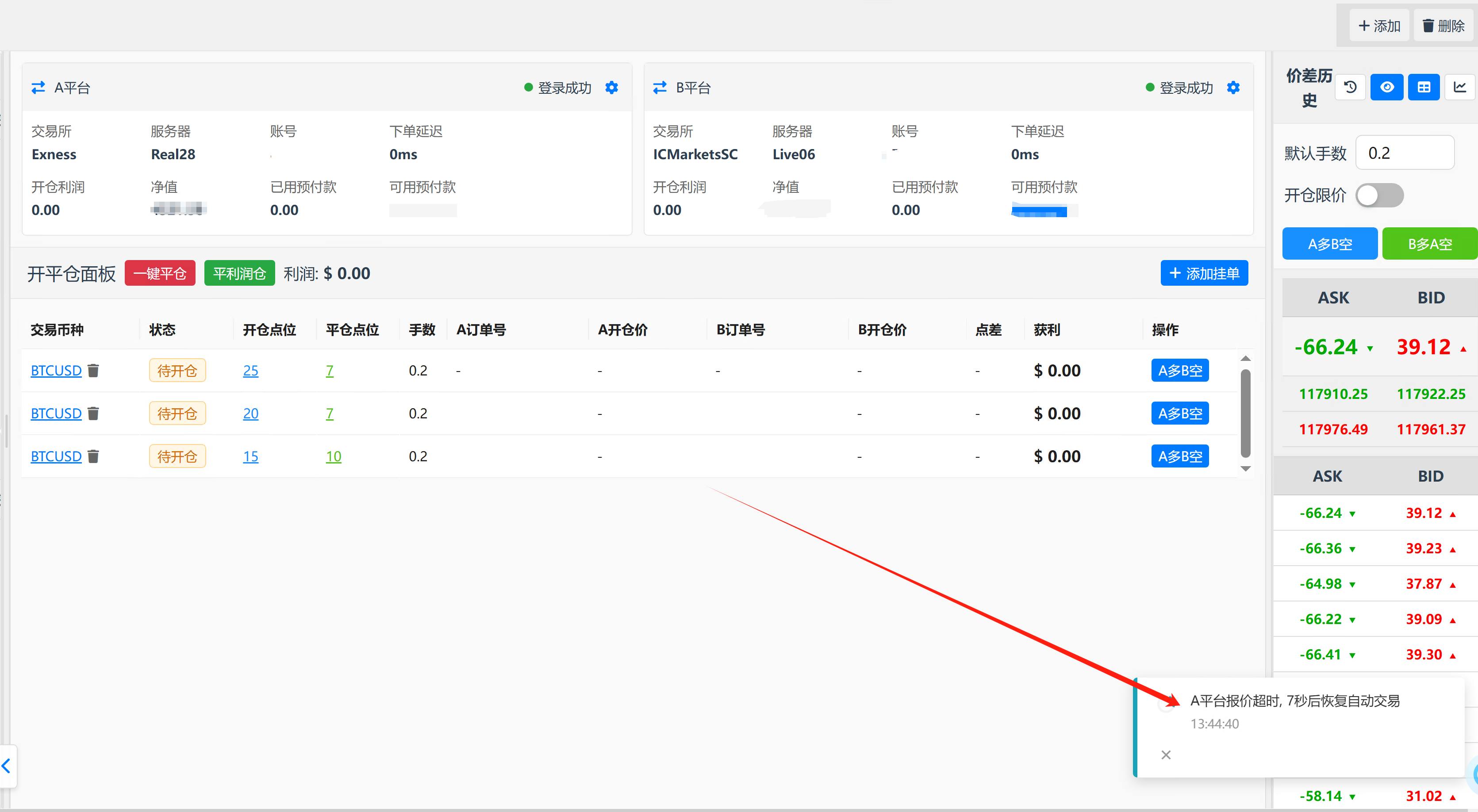Toggle the eye visibility button
This screenshot has height=812, width=1478.
pos(1387,87)
